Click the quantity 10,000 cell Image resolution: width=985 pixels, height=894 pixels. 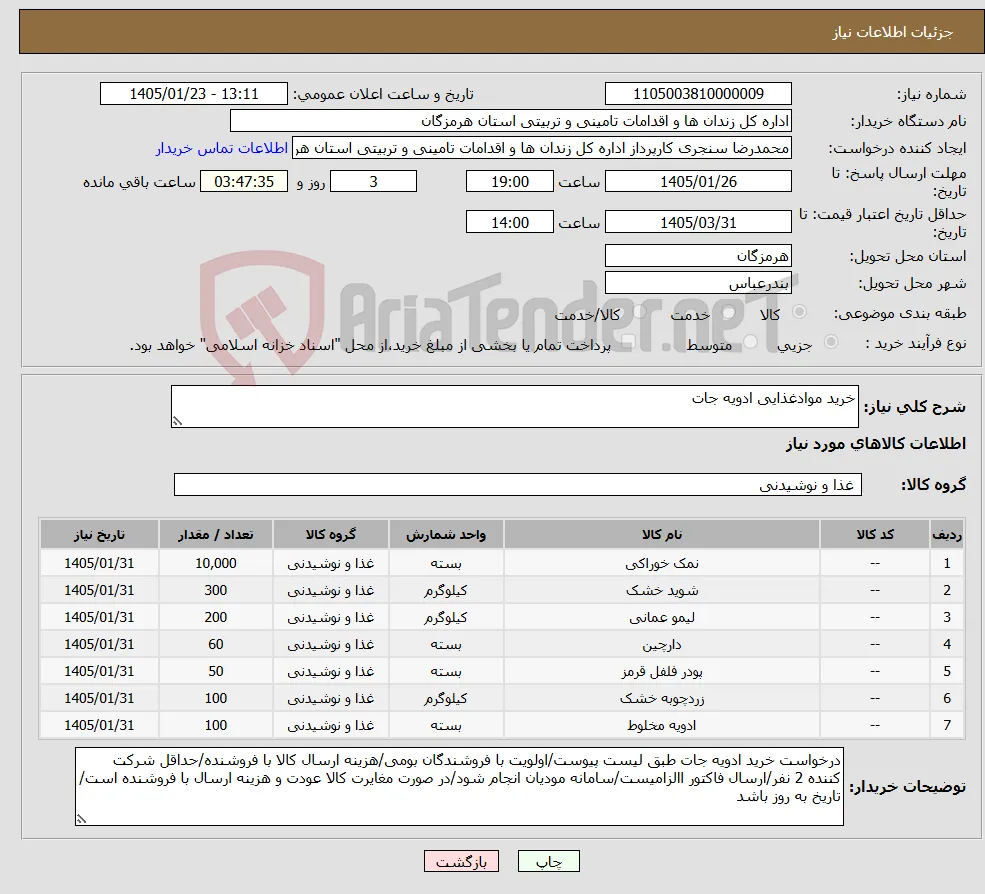pos(215,563)
